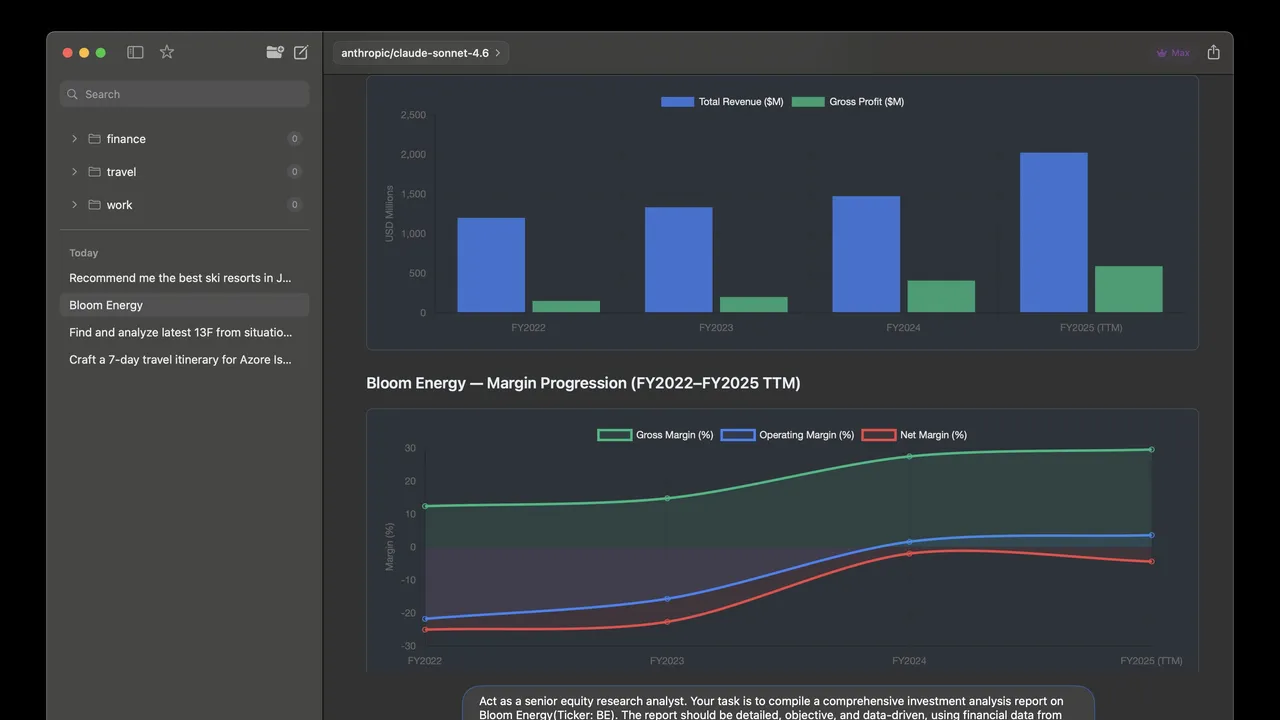The width and height of the screenshot is (1280, 720).
Task: Expand the work folder chevron
Action: tap(74, 205)
